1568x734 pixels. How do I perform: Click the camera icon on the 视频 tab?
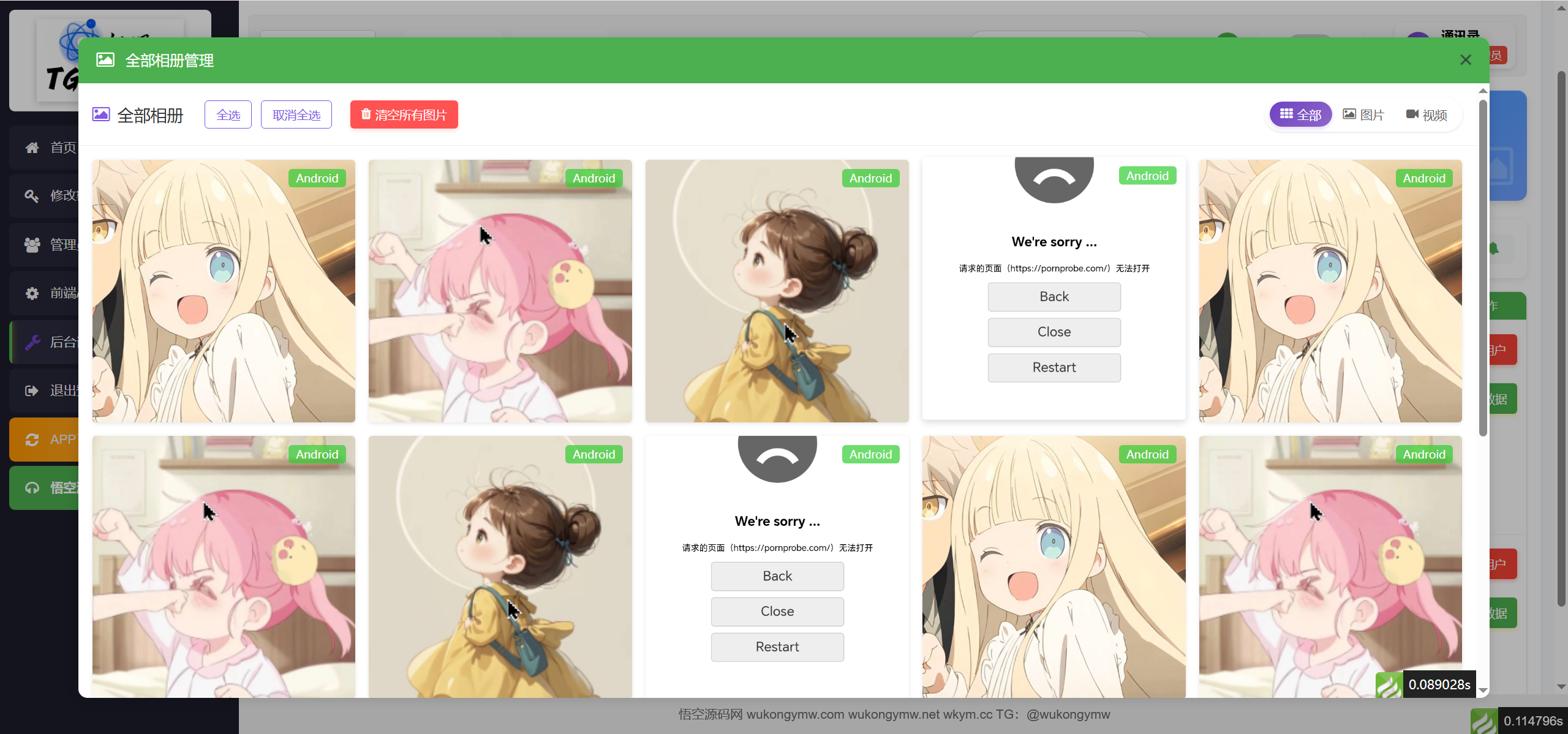pos(1412,114)
